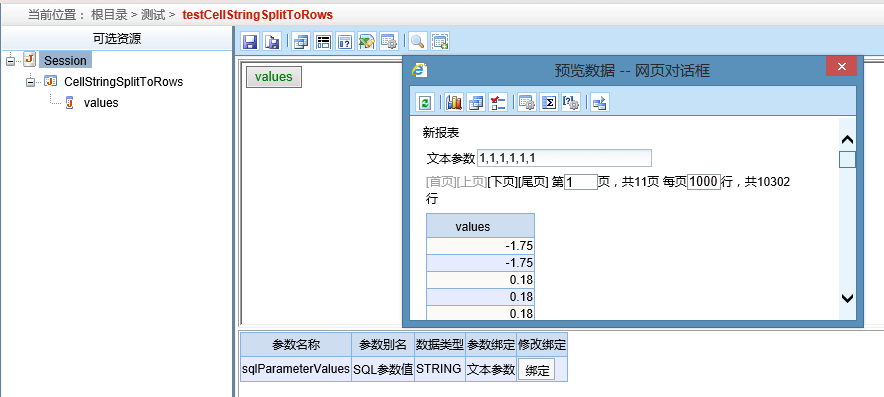Collapse the CellStringSplitToRows node
This screenshot has width=884, height=397.
[30, 82]
